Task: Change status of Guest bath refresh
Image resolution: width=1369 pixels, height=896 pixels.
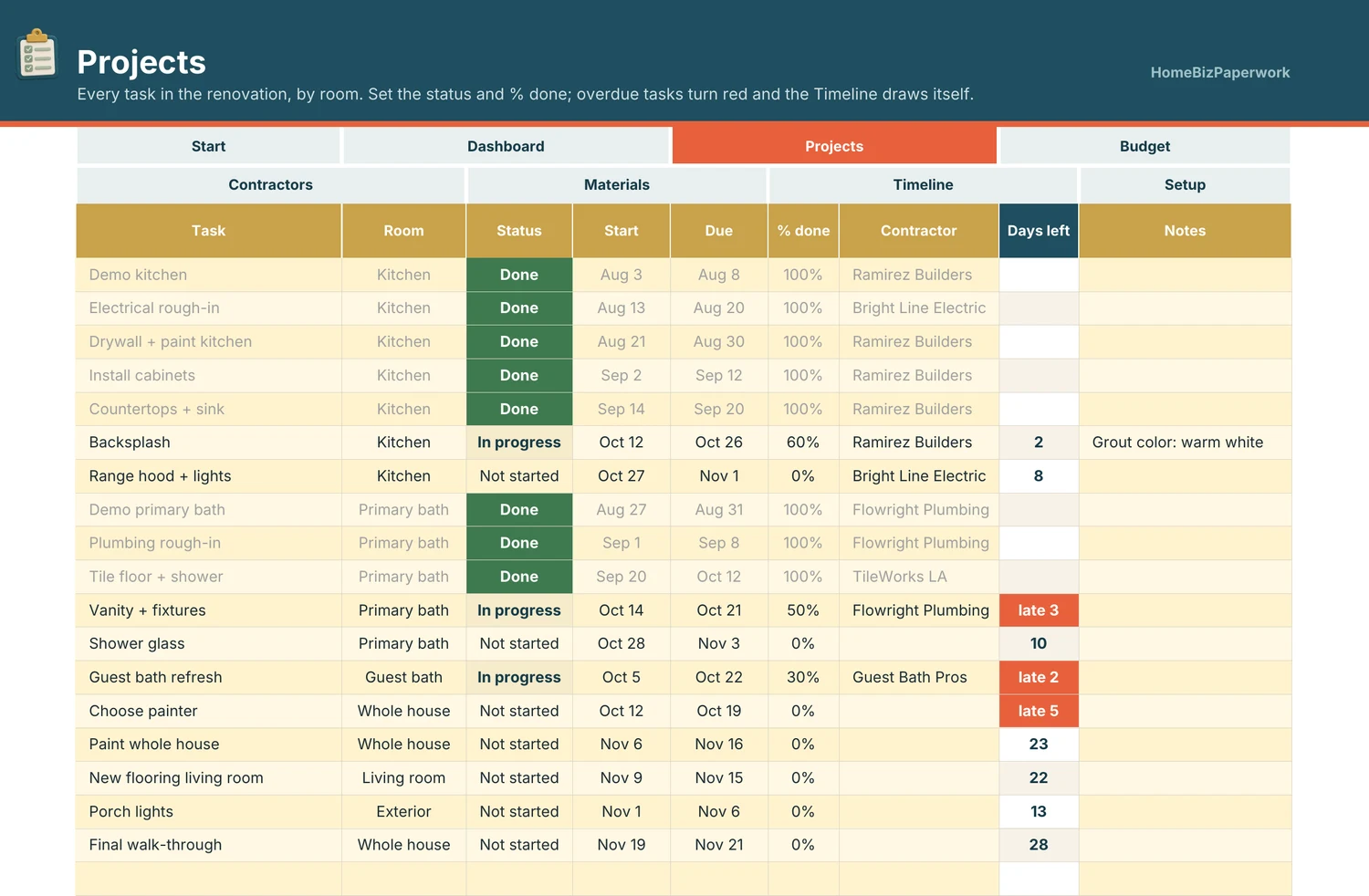Action: [x=519, y=677]
